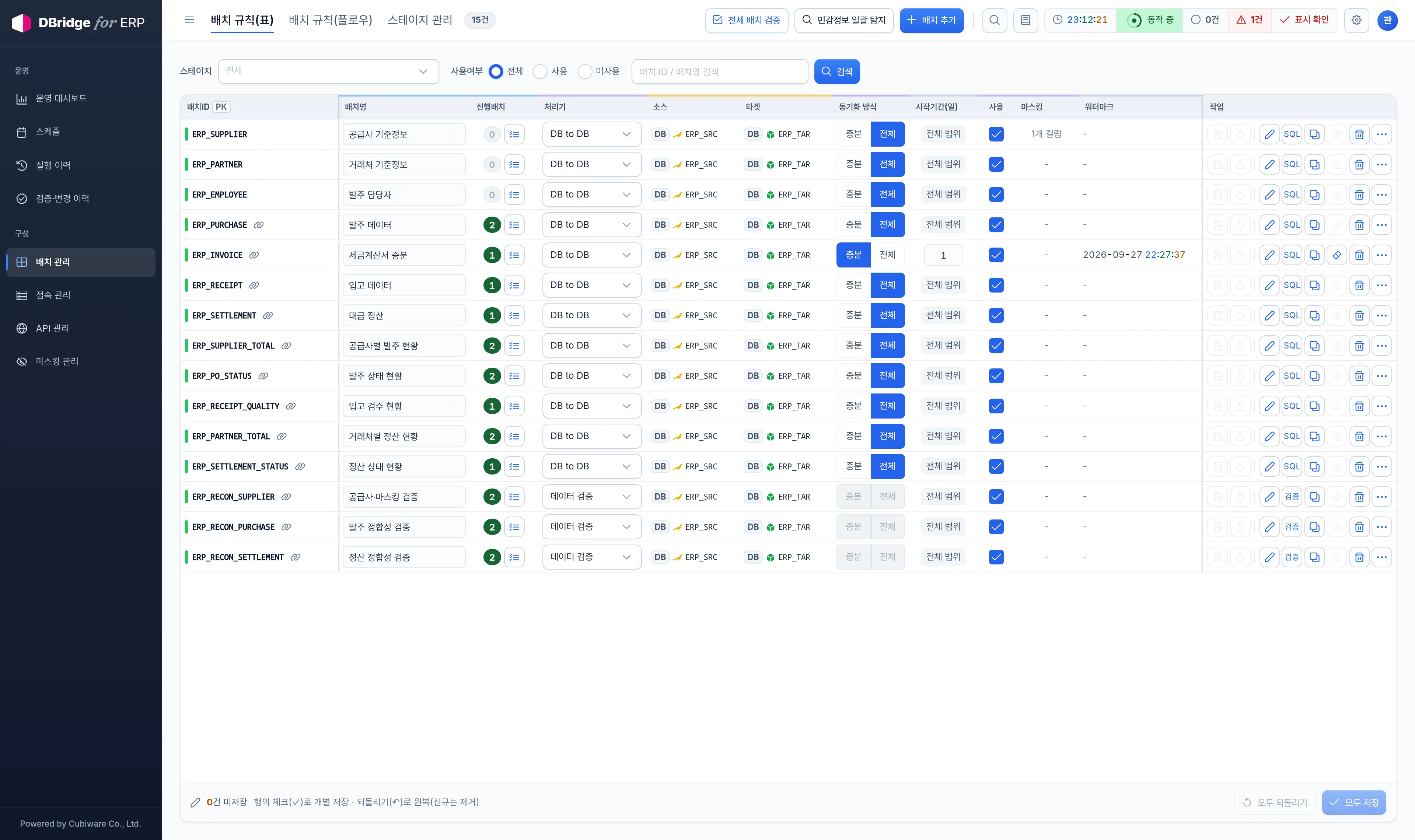Open processor dropdown for ERP_INVOICE row

click(x=591, y=255)
